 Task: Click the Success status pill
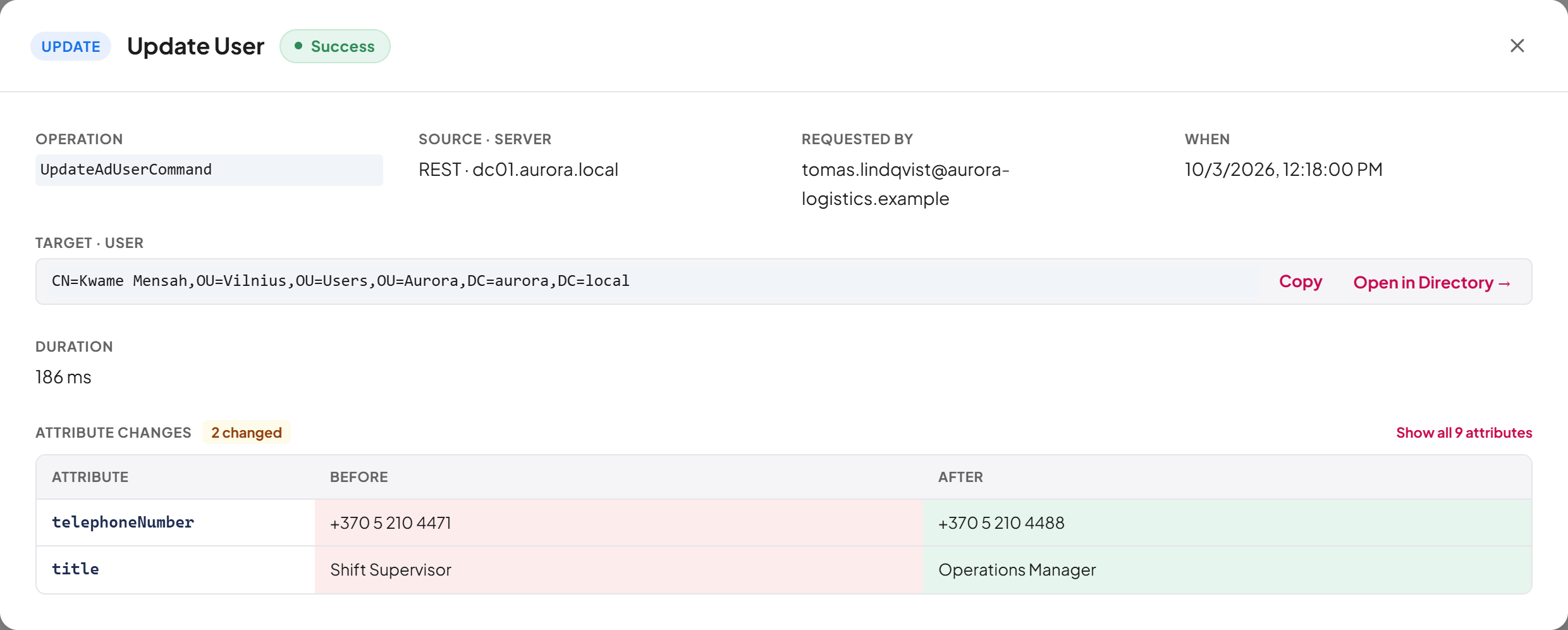pyautogui.click(x=334, y=46)
